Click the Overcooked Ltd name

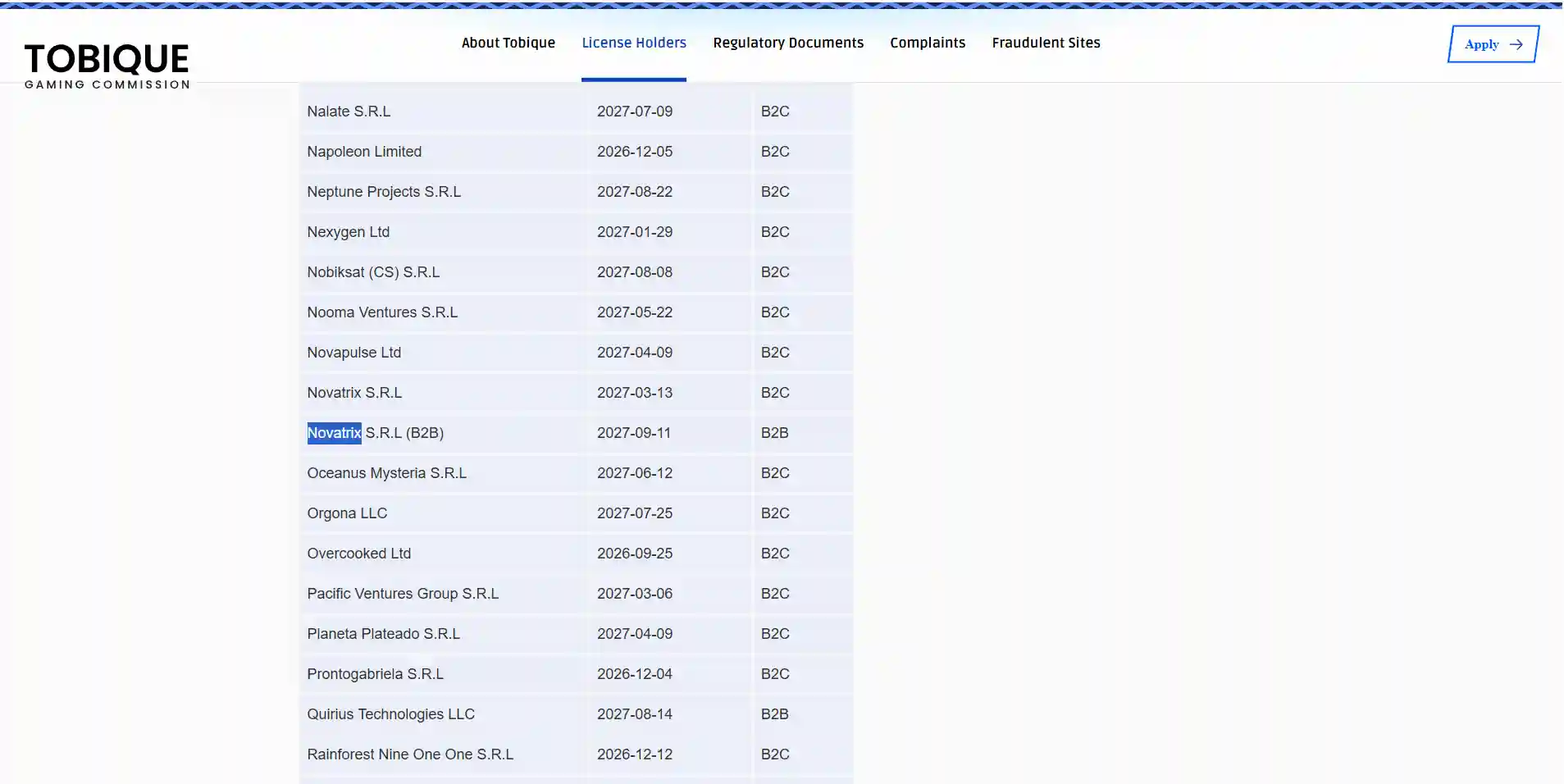[358, 554]
